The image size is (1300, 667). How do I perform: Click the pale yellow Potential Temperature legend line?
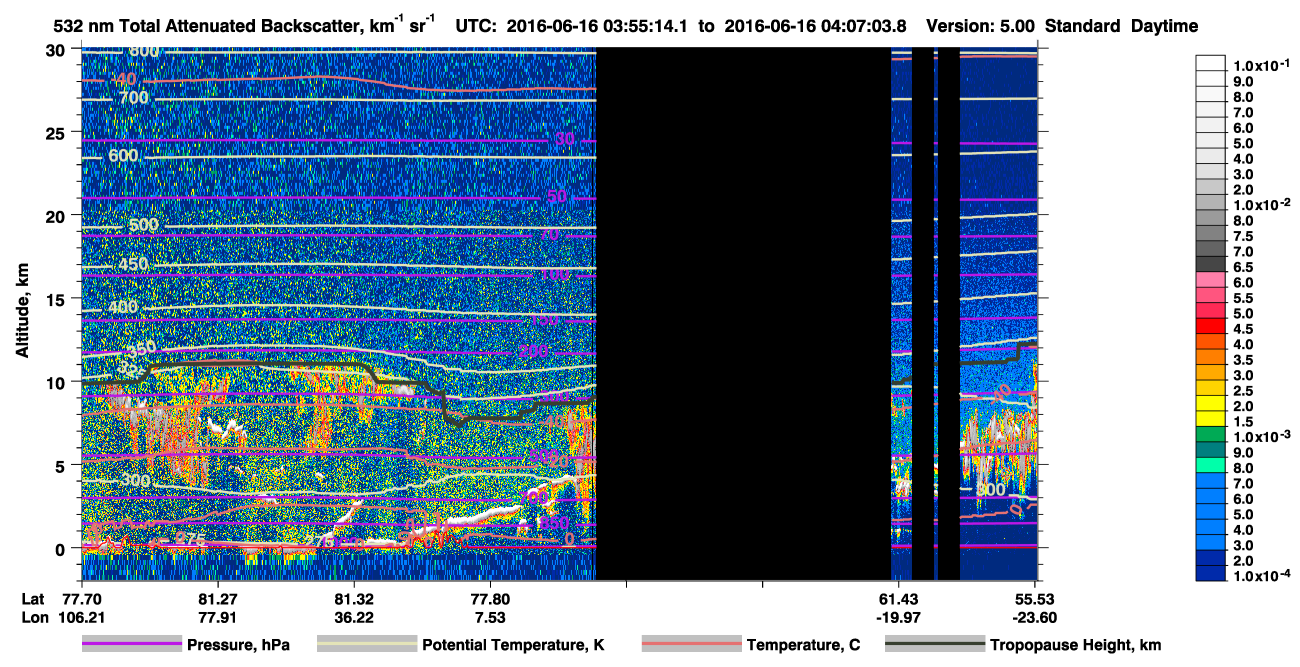367,645
